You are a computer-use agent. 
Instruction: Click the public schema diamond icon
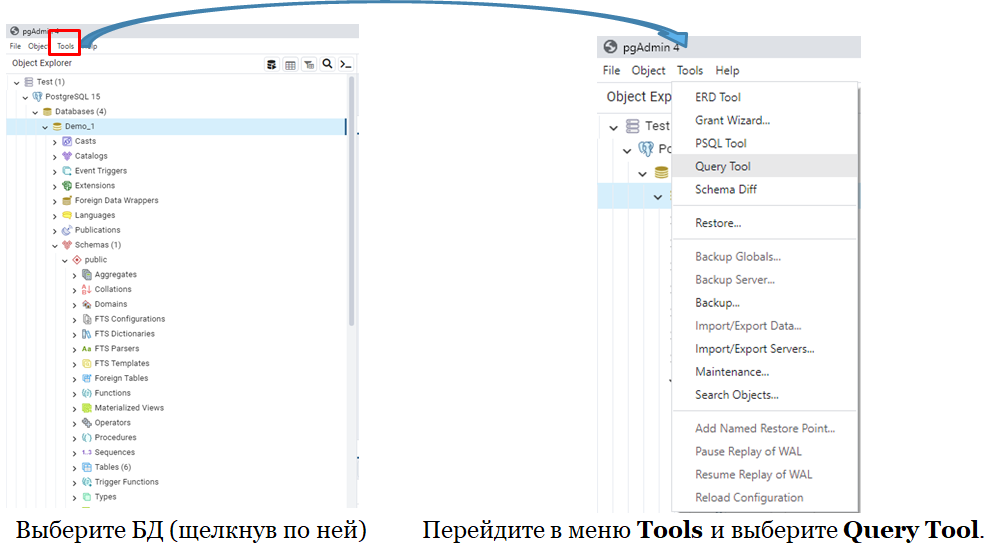[77, 260]
